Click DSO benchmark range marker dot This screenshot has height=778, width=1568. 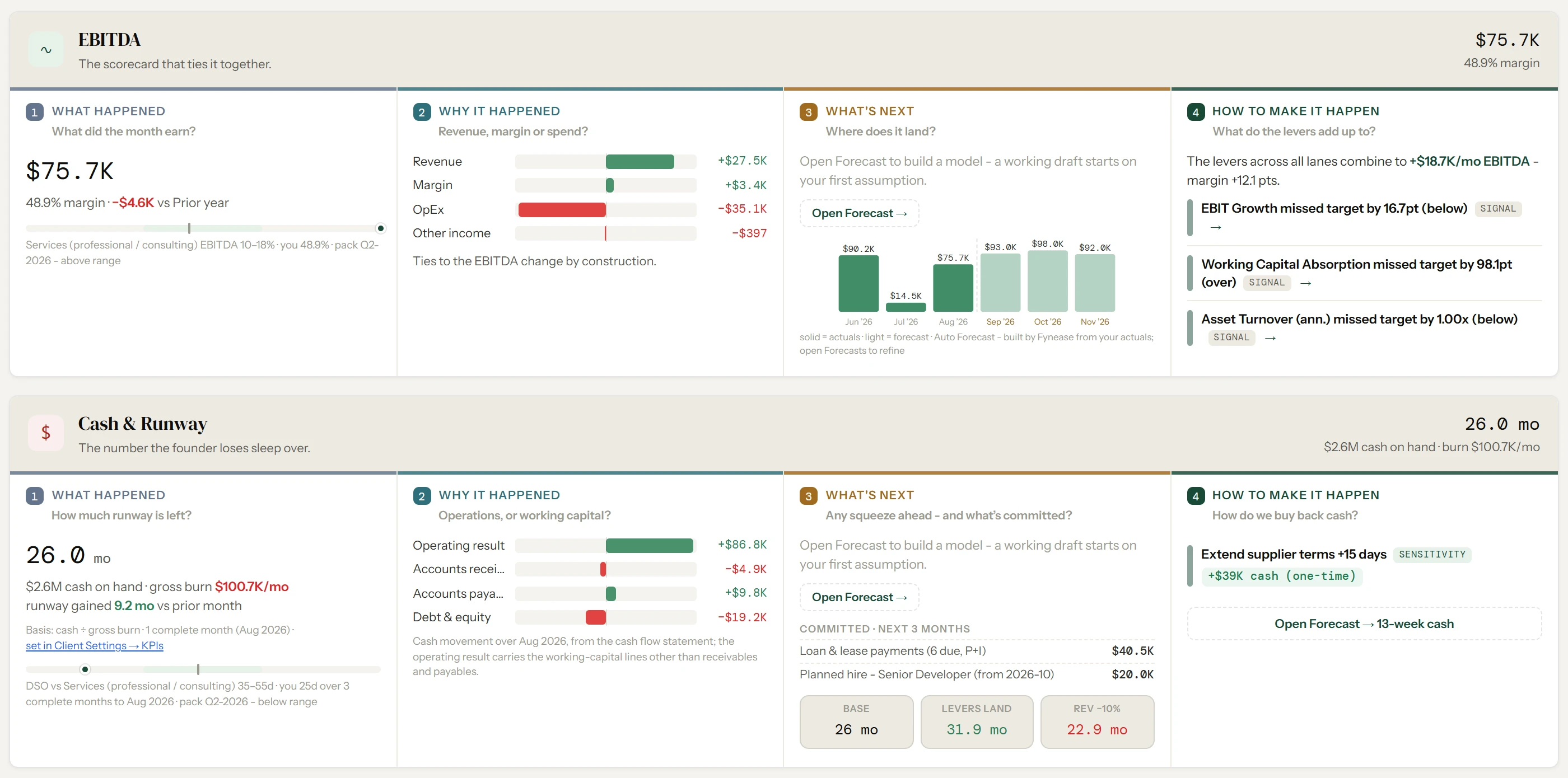coord(85,669)
